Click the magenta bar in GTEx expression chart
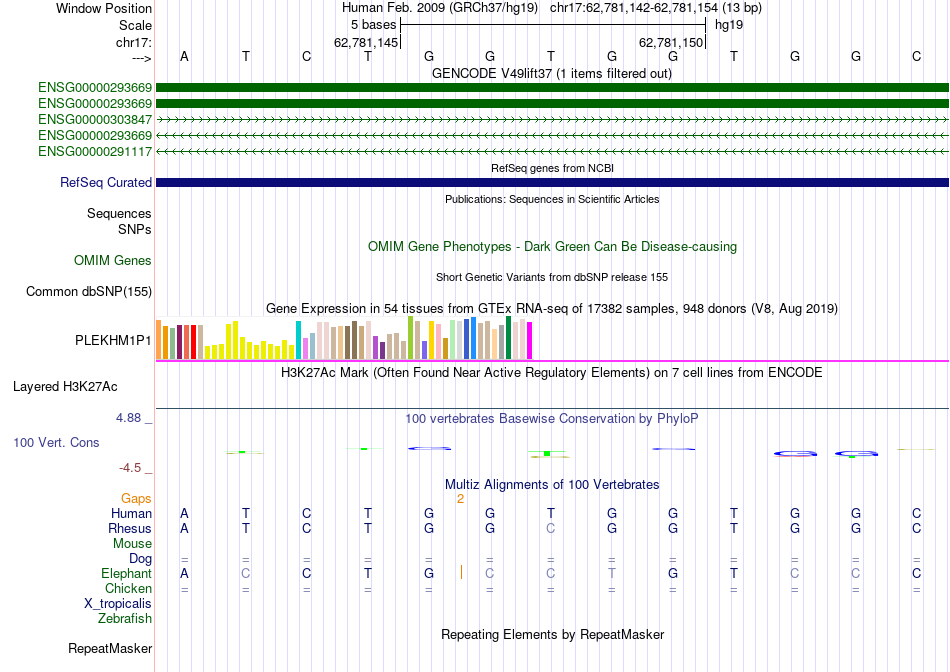Viewport: 950px width, 672px height. (x=530, y=341)
